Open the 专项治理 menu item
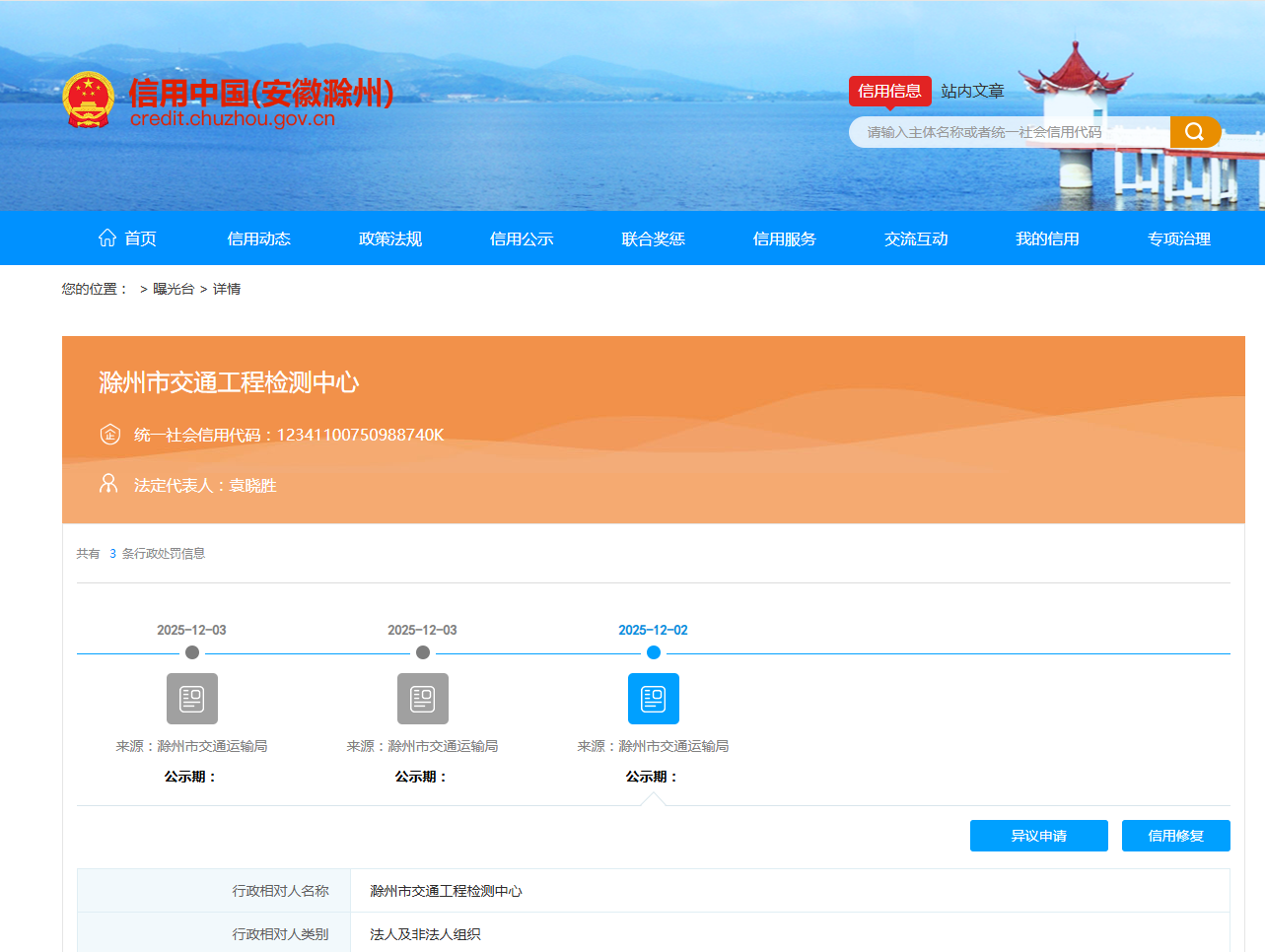The height and width of the screenshot is (952, 1265). click(x=1179, y=238)
